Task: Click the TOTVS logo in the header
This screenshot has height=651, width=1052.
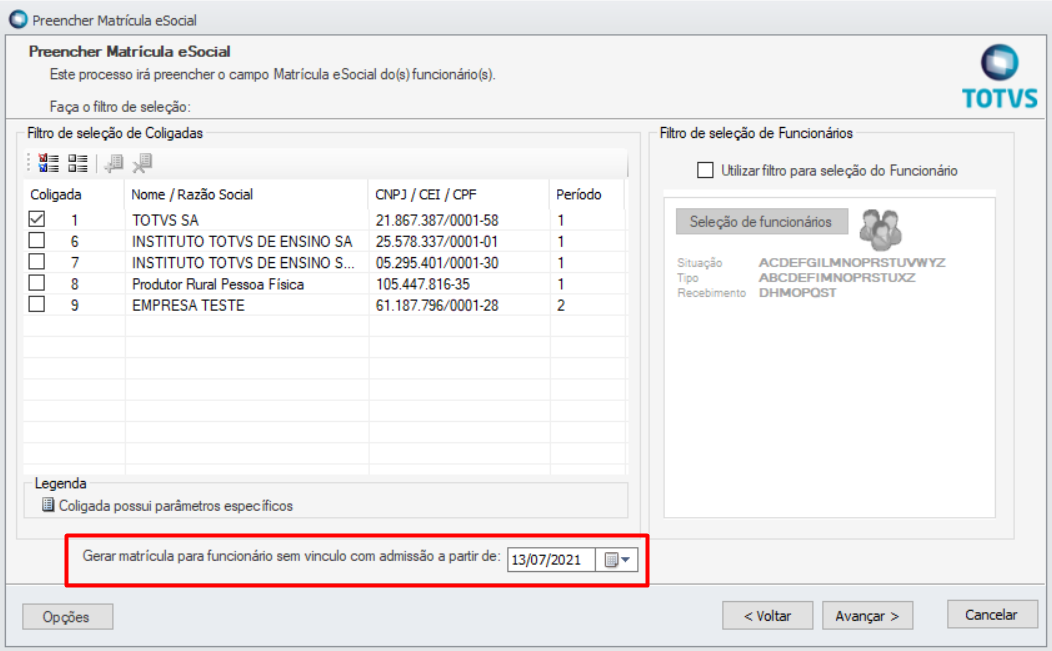Action: coord(999,77)
